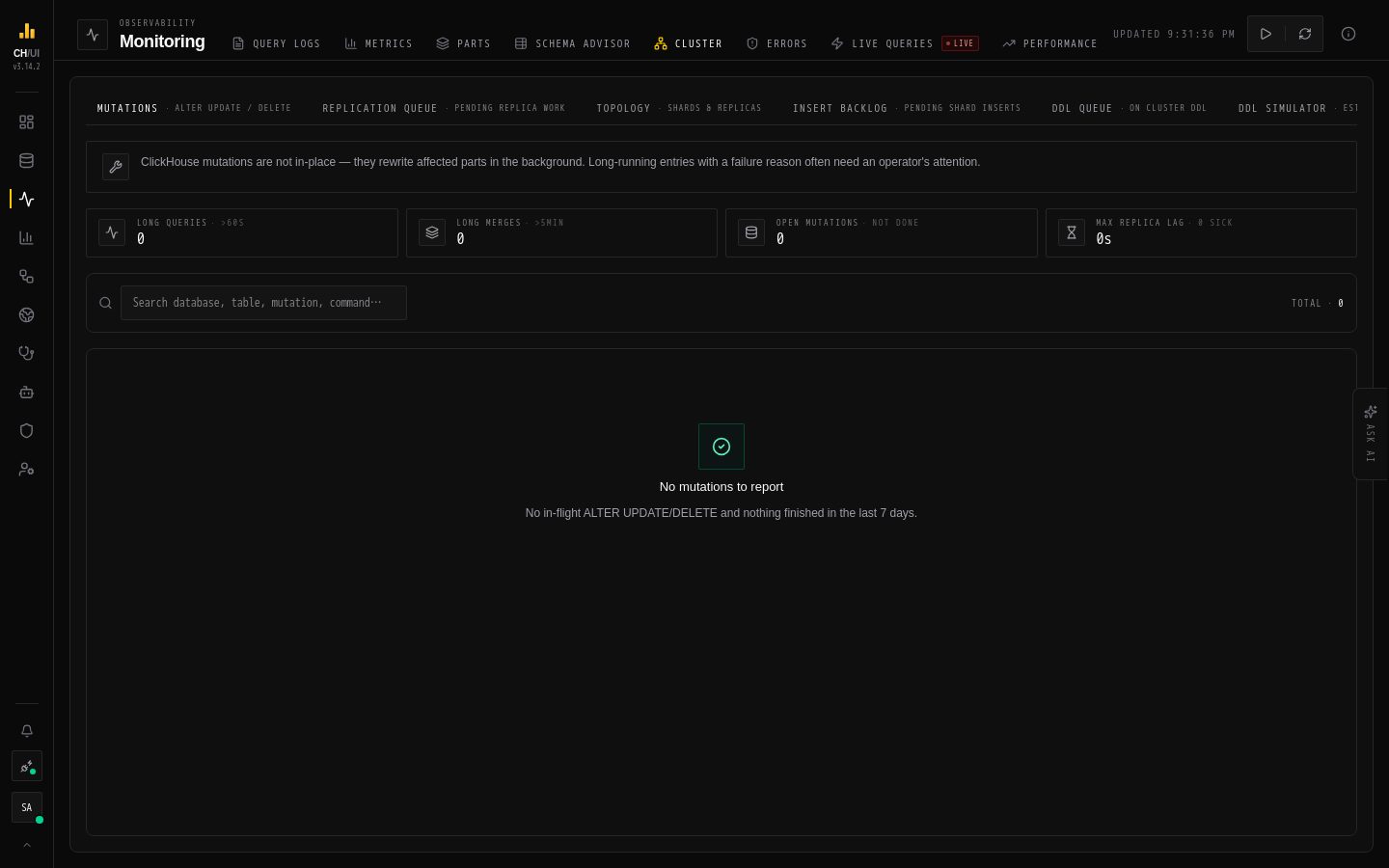The width and height of the screenshot is (1389, 868).
Task: Open the user settings icon in sidebar
Action: point(26,470)
